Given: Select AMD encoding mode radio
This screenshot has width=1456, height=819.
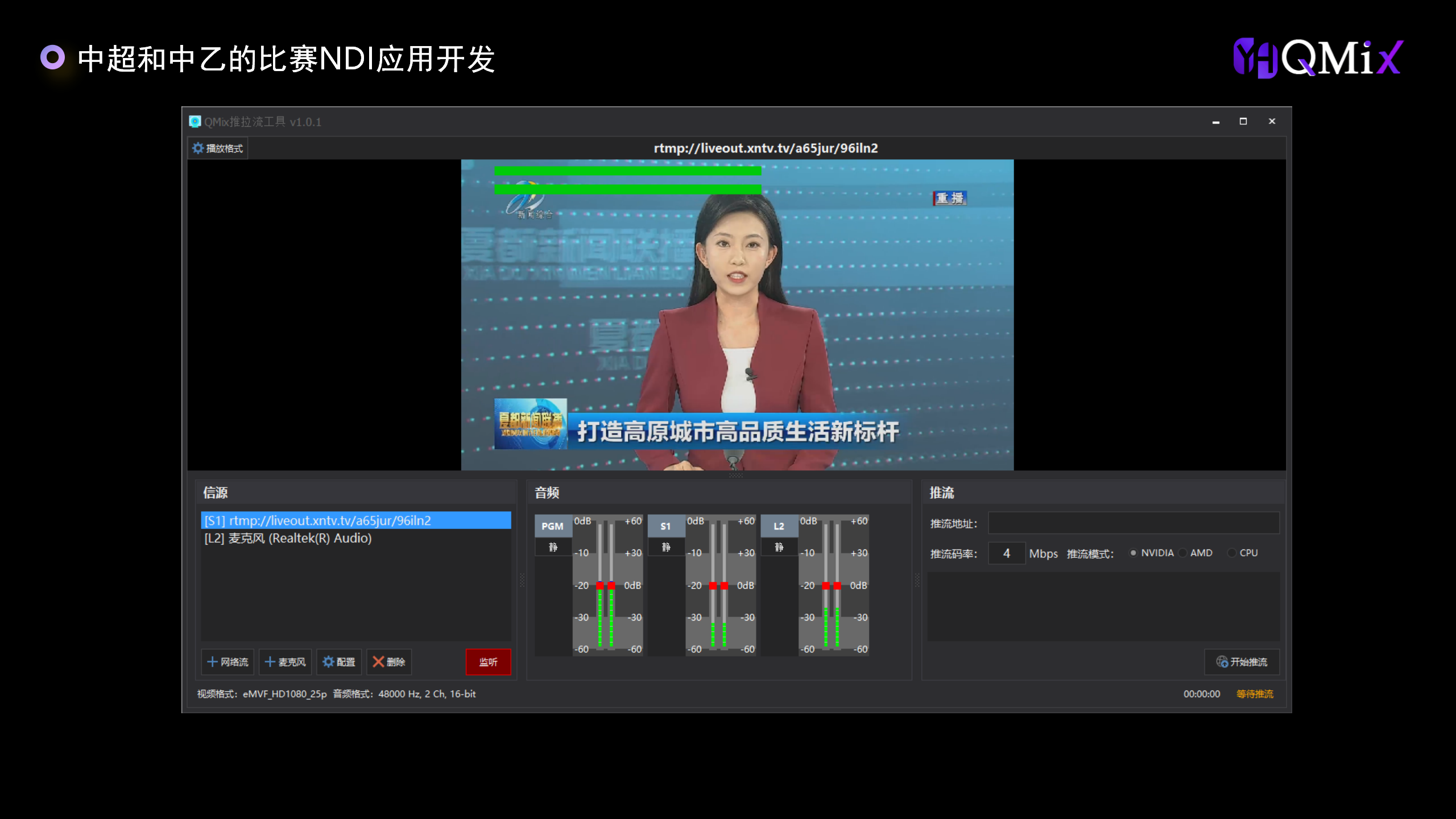Looking at the screenshot, I should 1183,553.
